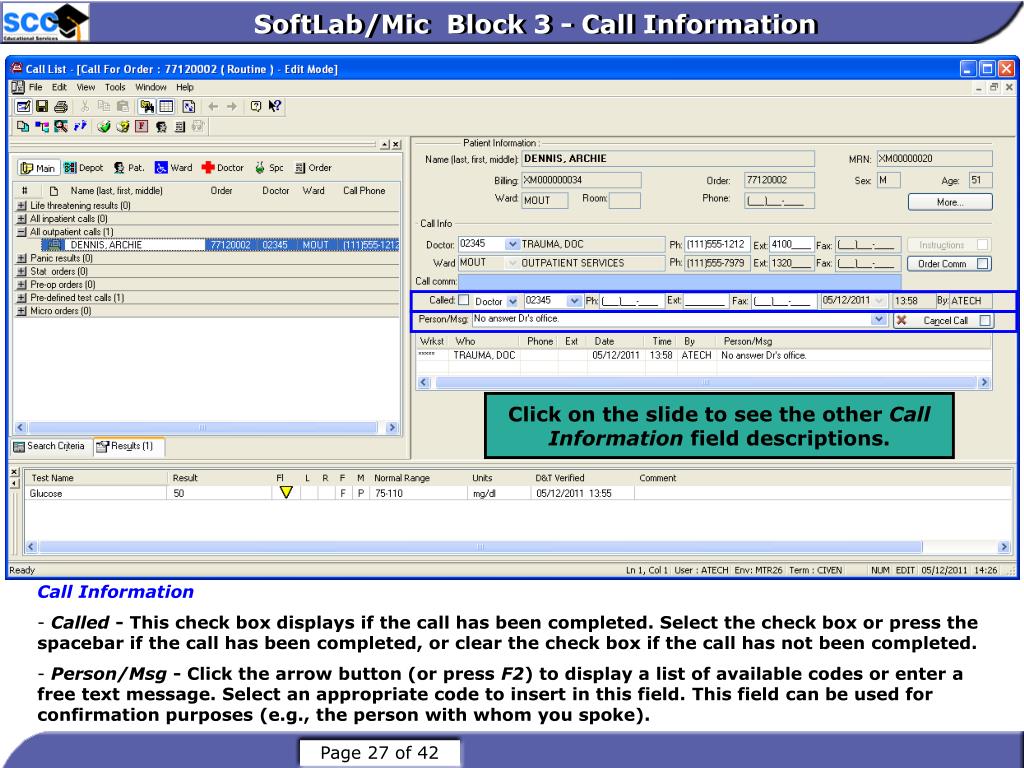
Task: Open the Help menu
Action: (185, 87)
